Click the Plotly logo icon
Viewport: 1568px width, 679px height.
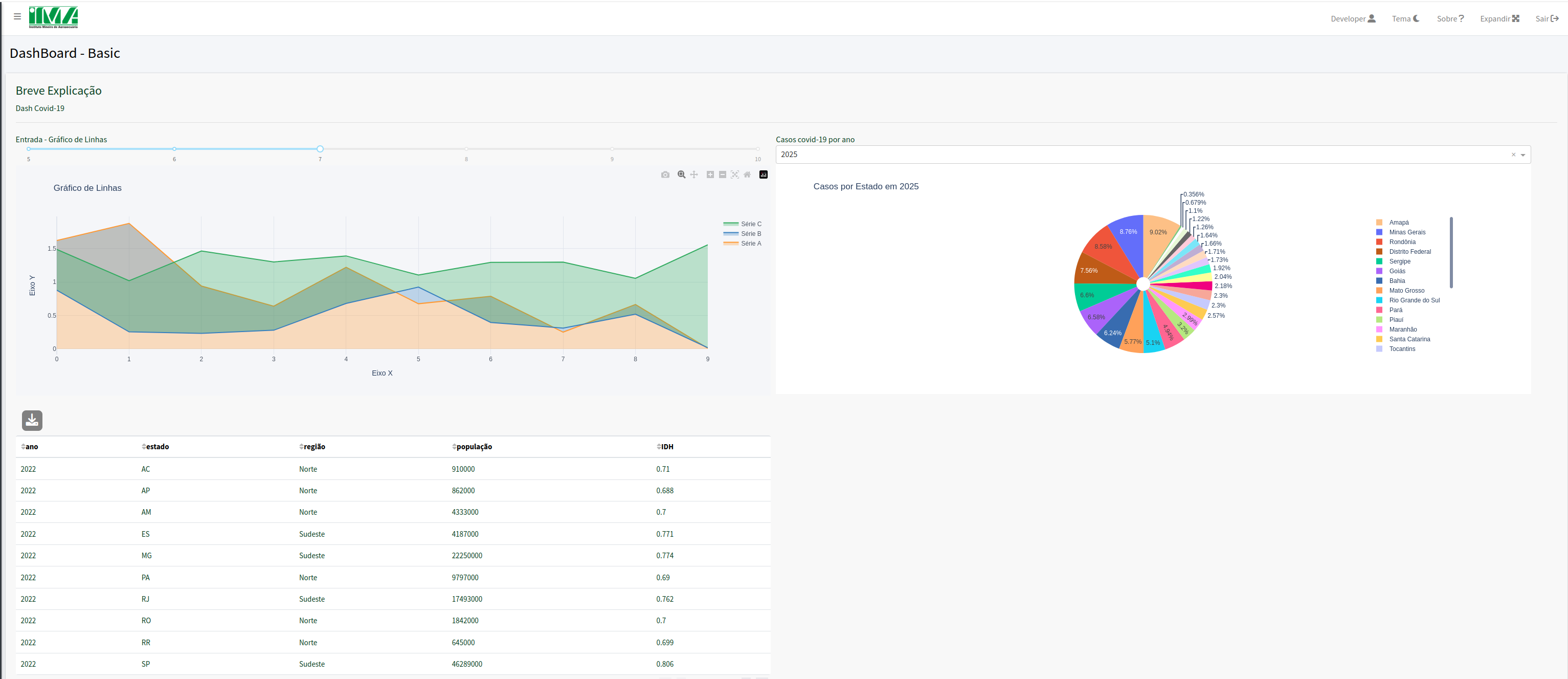(x=764, y=175)
